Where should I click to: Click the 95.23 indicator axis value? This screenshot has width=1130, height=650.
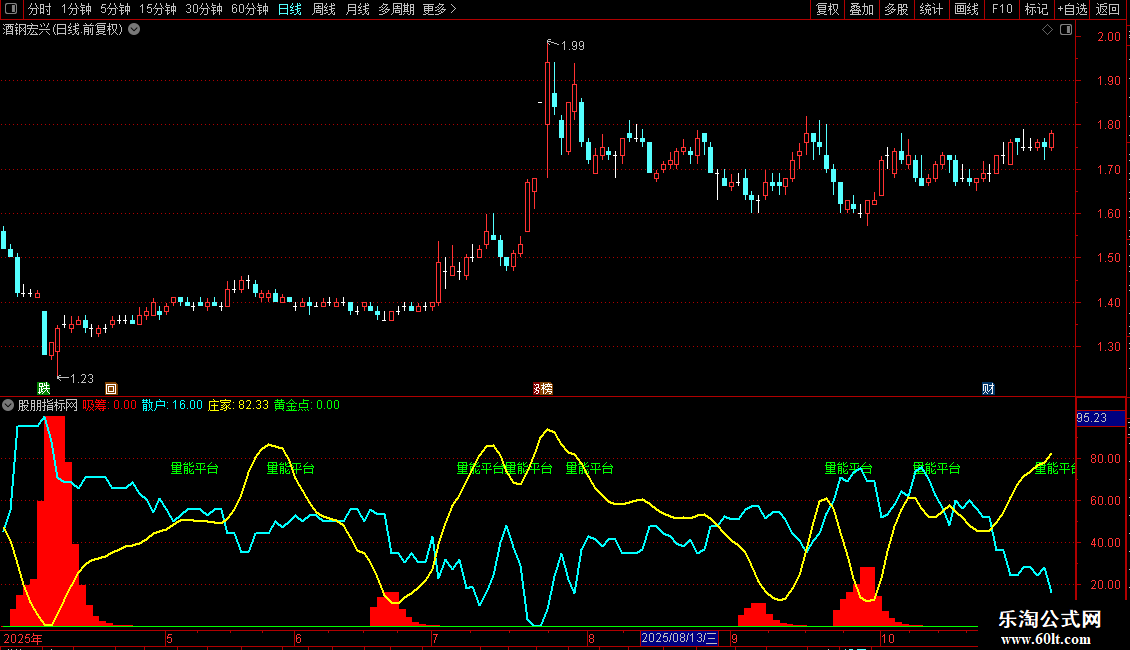pyautogui.click(x=1092, y=418)
